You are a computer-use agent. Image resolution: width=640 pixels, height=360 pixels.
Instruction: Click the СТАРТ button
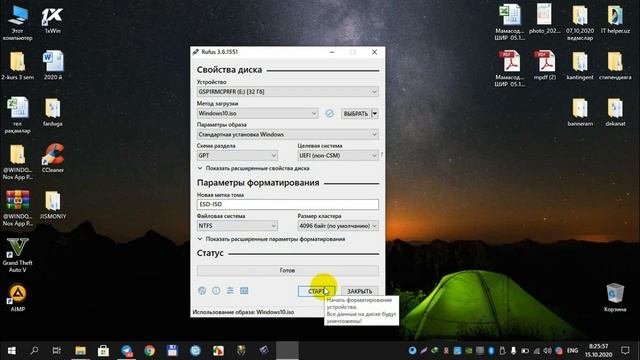[317, 291]
